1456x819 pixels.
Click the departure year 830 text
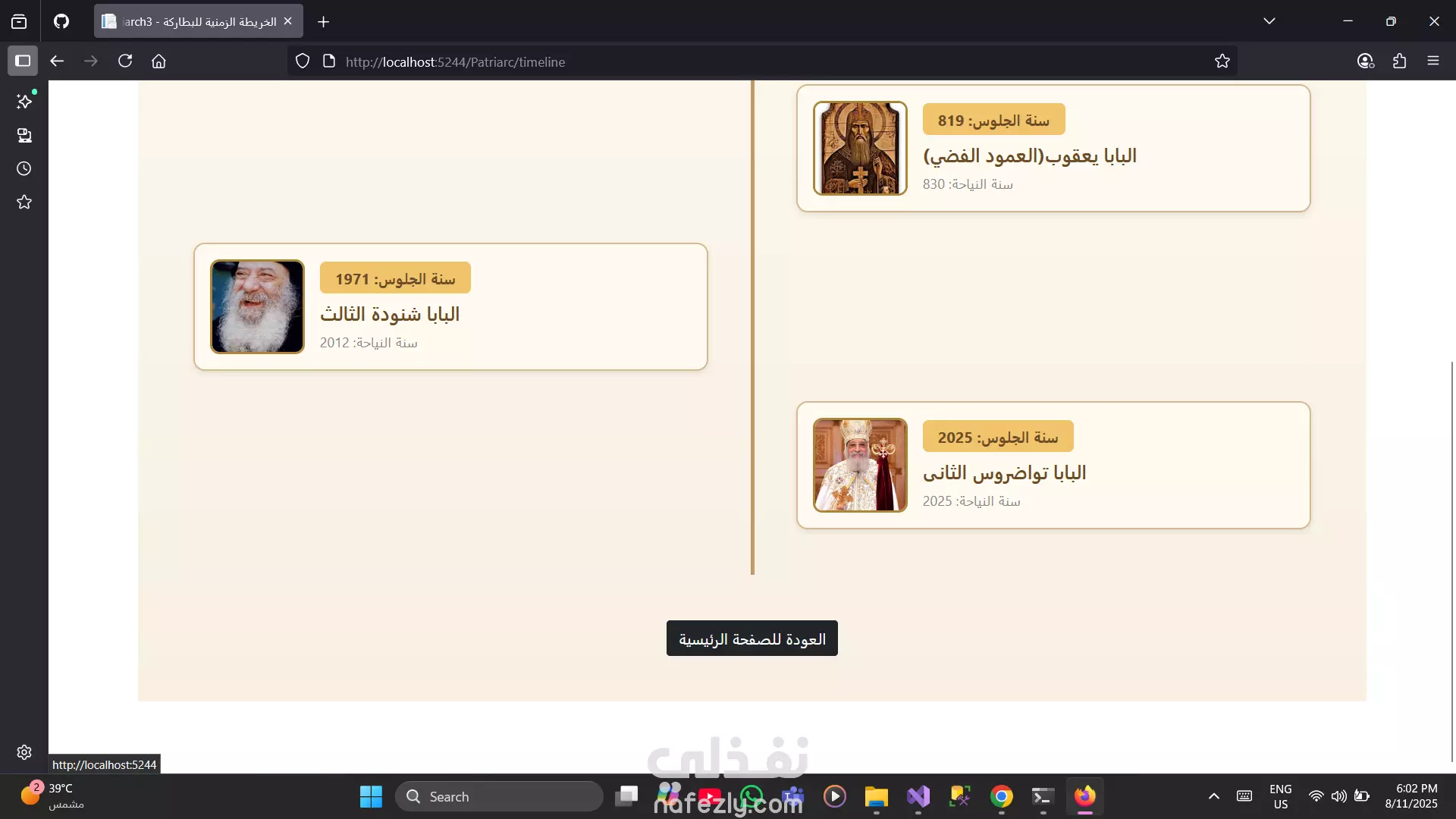[x=968, y=184]
